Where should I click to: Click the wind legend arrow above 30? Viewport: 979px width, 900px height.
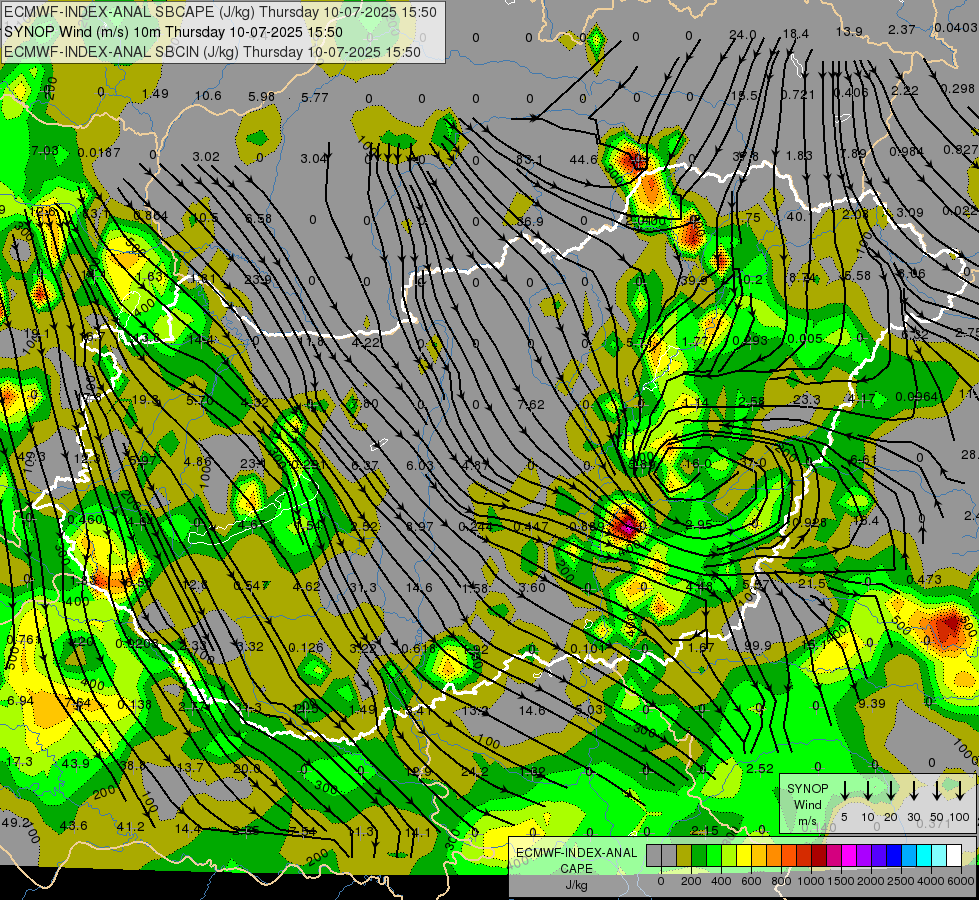point(913,791)
